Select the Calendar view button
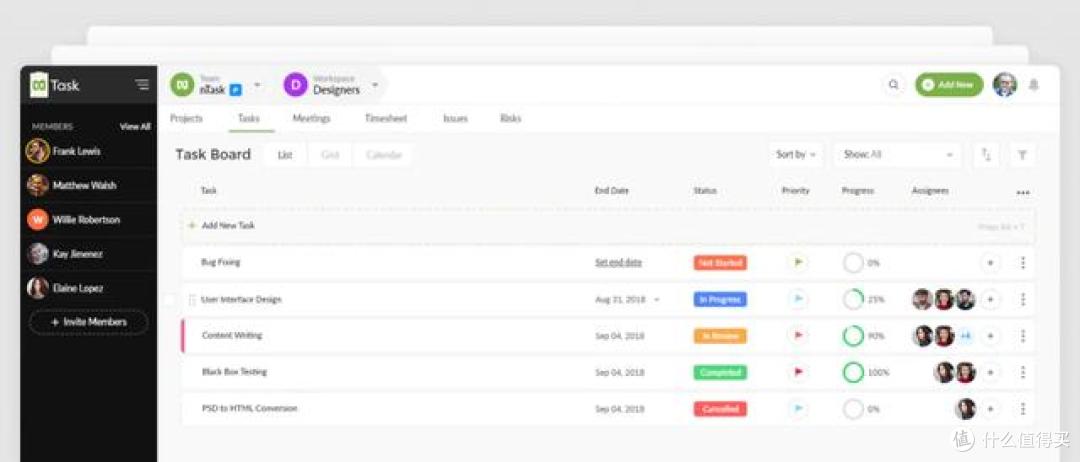 [383, 155]
